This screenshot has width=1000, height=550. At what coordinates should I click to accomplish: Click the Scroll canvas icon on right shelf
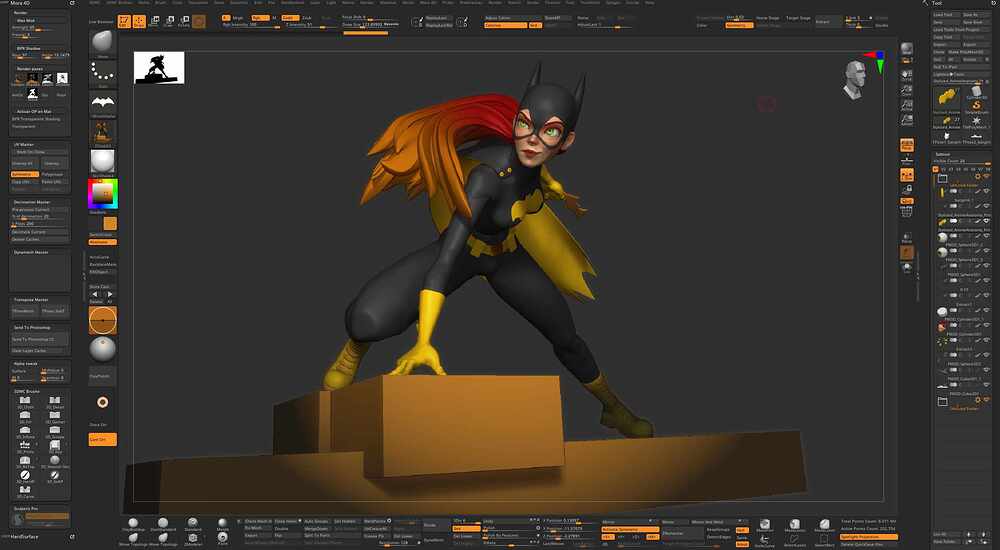coord(906,75)
